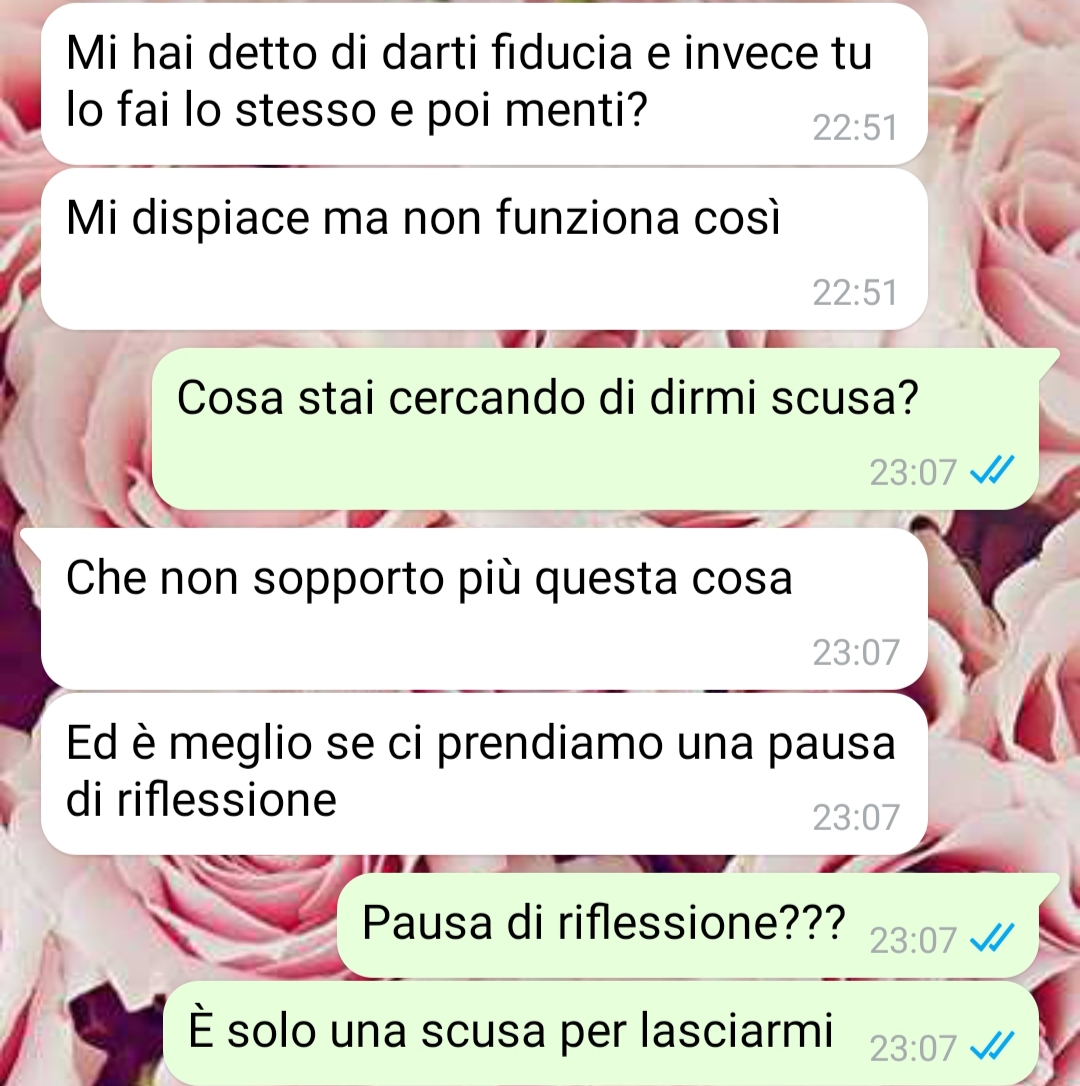The height and width of the screenshot is (1086, 1080).
Task: Click the 23:07 time under 'Che non sopporto'
Action: [x=856, y=652]
